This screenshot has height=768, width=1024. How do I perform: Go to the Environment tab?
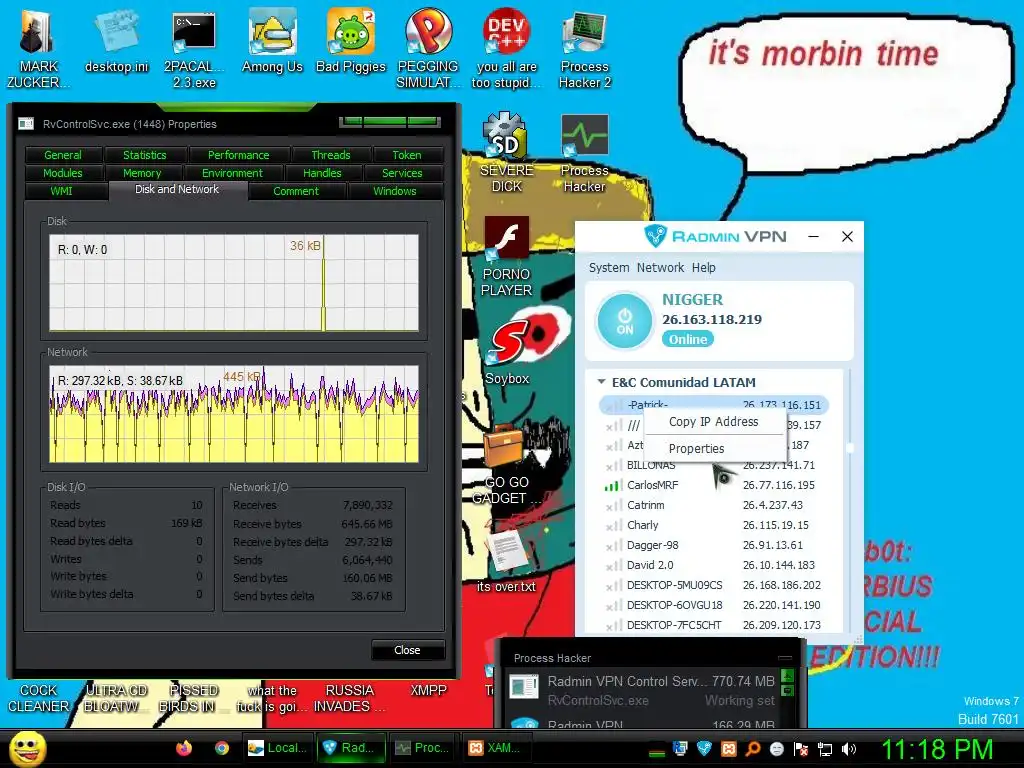coord(232,173)
